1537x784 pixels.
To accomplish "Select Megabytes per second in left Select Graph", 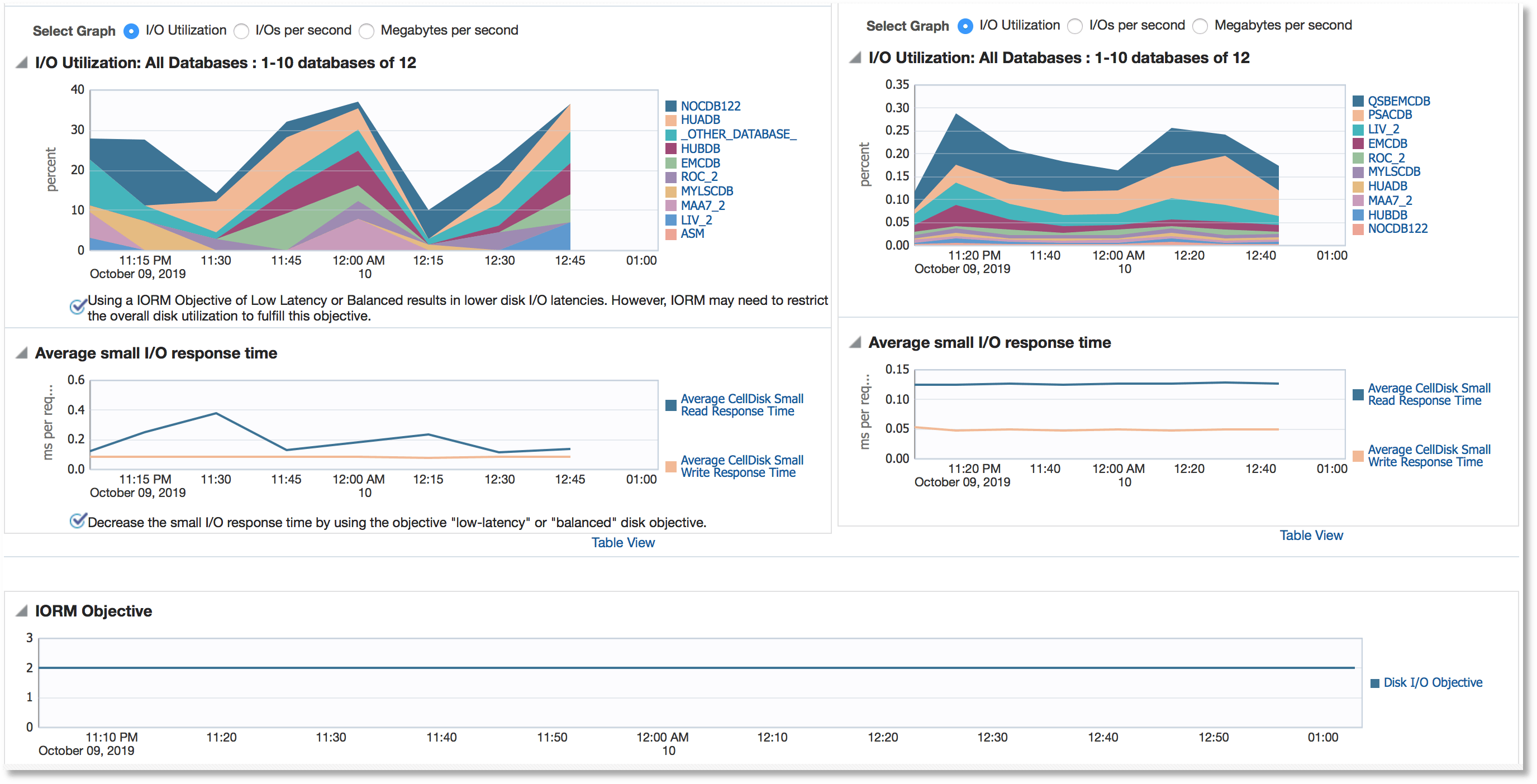I will tap(368, 30).
